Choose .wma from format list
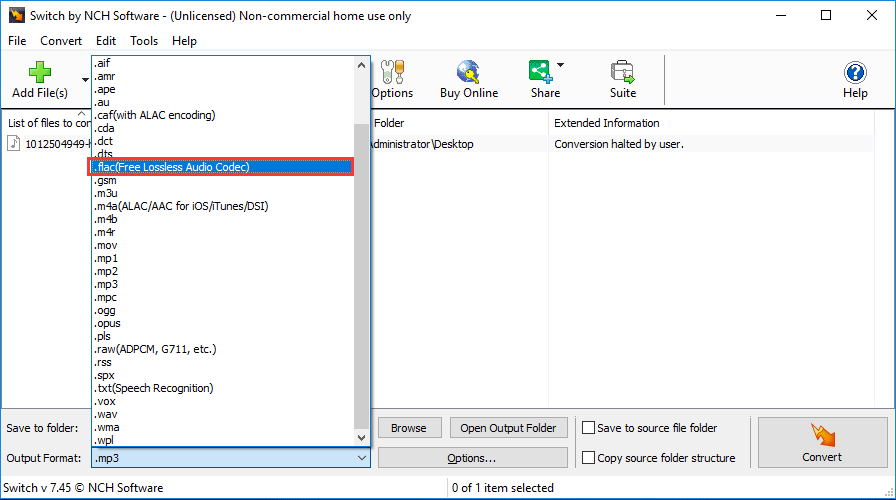Screen dimensions: 896x500 click(223, 427)
